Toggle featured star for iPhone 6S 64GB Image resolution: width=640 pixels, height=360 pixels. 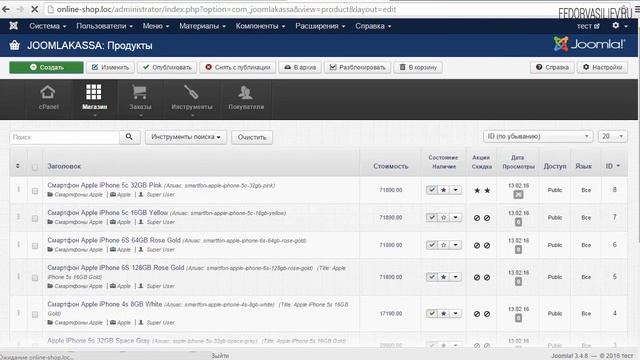[444, 245]
